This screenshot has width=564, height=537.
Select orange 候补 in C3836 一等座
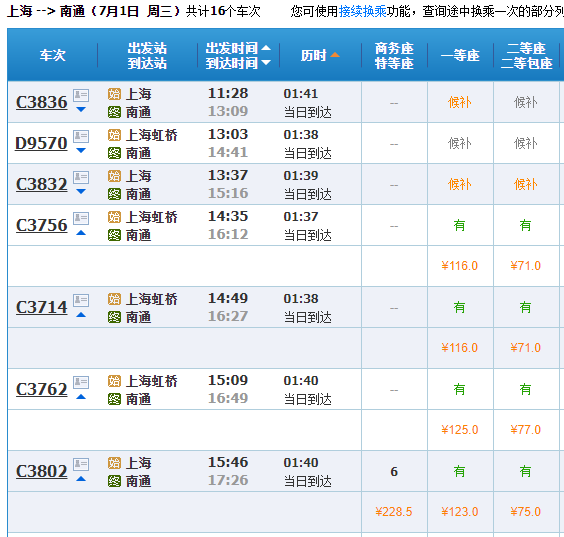(x=459, y=103)
